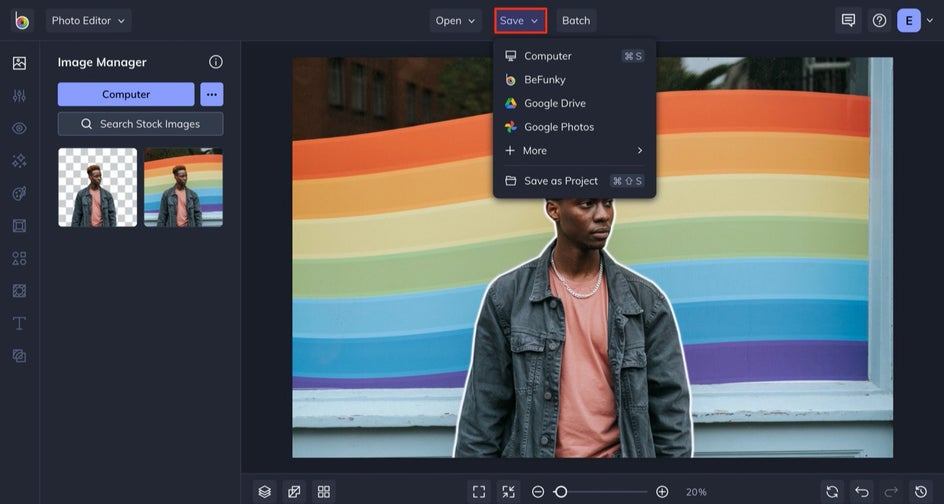Click the undo arrow icon
944x504 pixels.
[x=862, y=492]
